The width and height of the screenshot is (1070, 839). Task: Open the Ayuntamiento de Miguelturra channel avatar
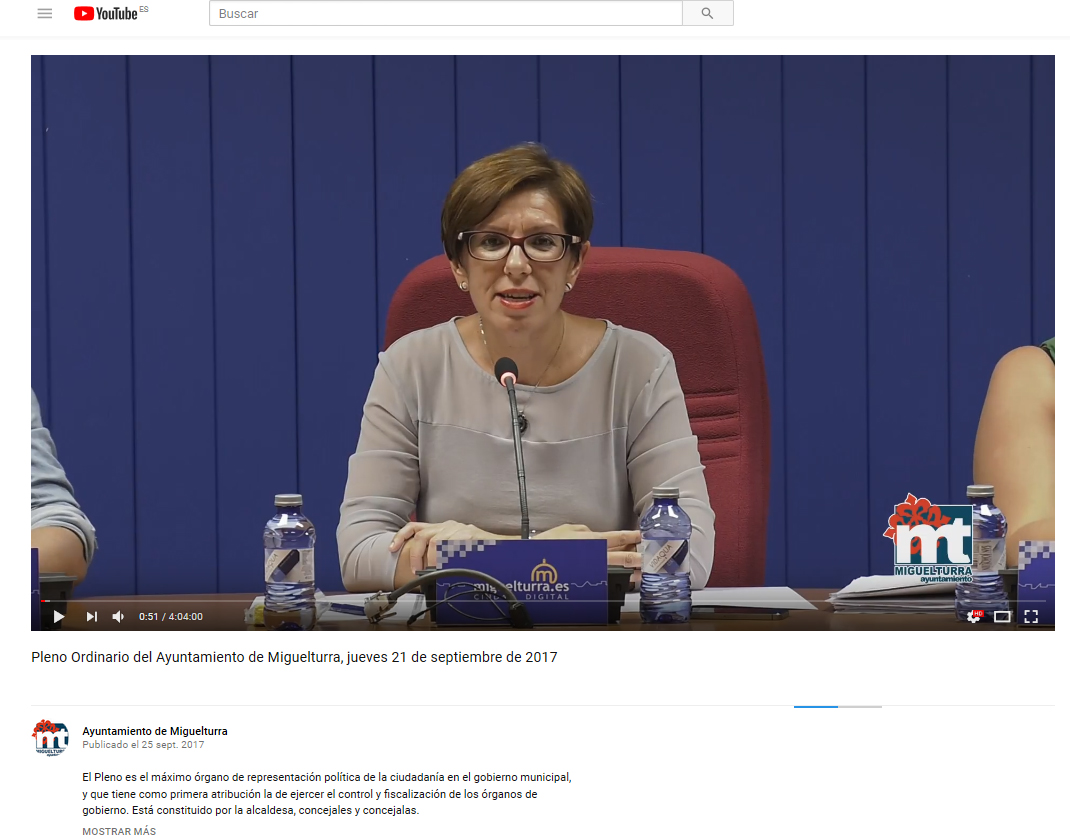click(x=51, y=737)
